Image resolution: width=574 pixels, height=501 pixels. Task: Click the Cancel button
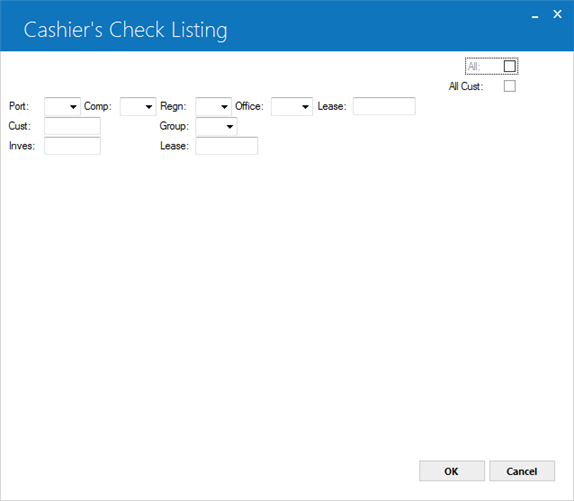coord(522,471)
